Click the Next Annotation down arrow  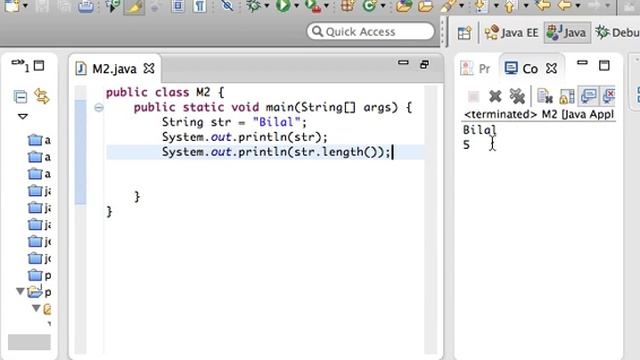(482, 6)
